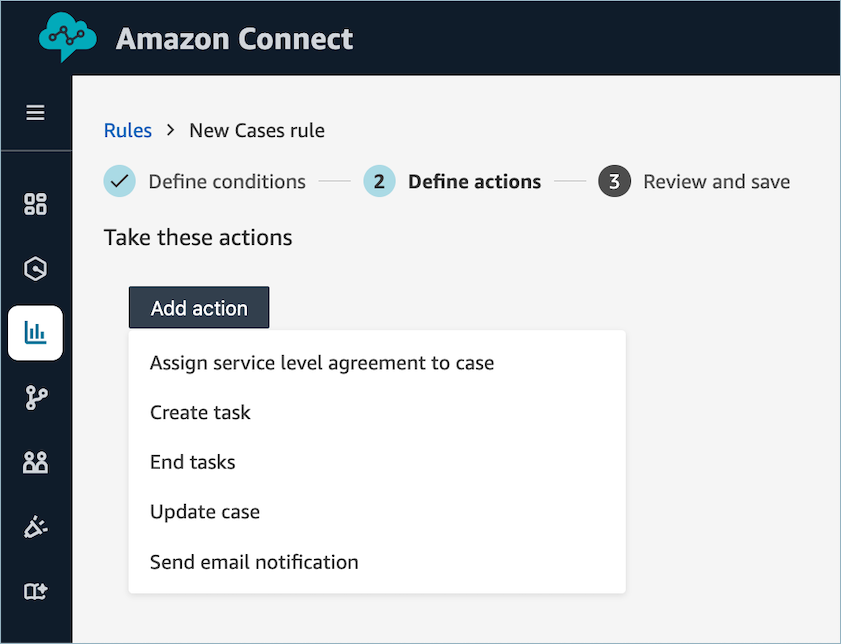This screenshot has height=644, width=841.
Task: Click the highlighted analytics bar chart icon
Action: [x=36, y=333]
